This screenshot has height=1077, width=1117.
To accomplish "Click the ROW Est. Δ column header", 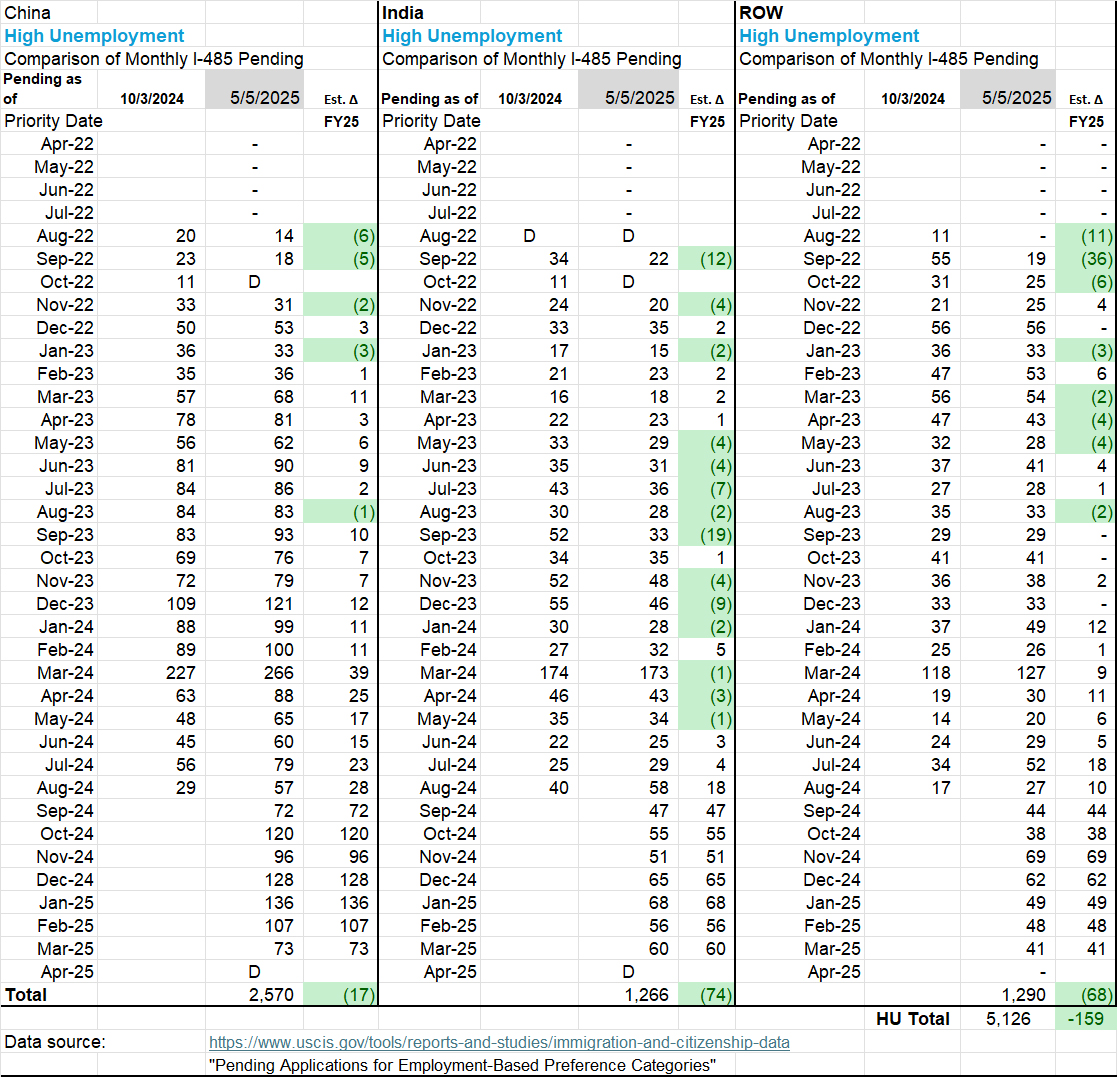I will pos(1085,99).
